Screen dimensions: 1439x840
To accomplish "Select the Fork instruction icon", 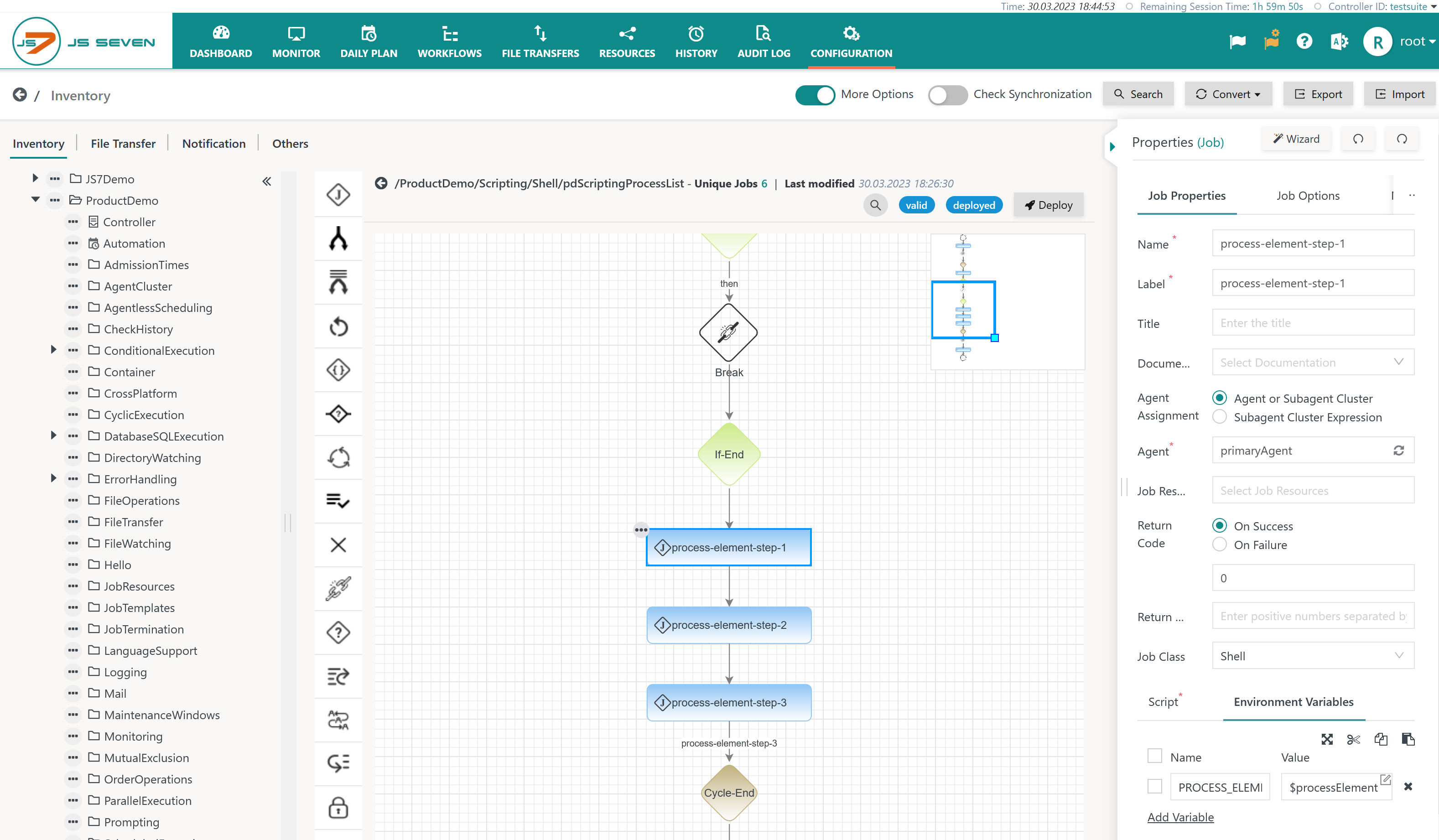I will (x=338, y=239).
